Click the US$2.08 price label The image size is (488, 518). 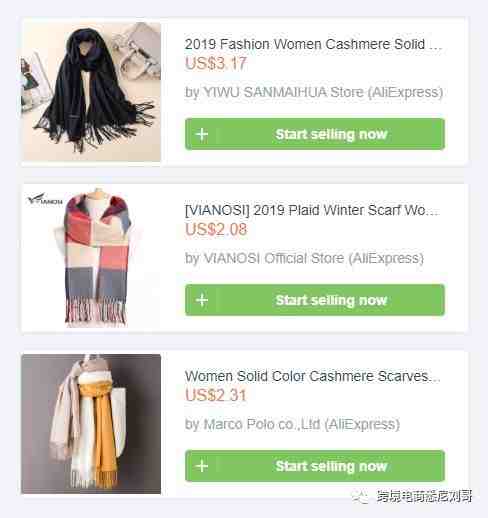tap(216, 229)
